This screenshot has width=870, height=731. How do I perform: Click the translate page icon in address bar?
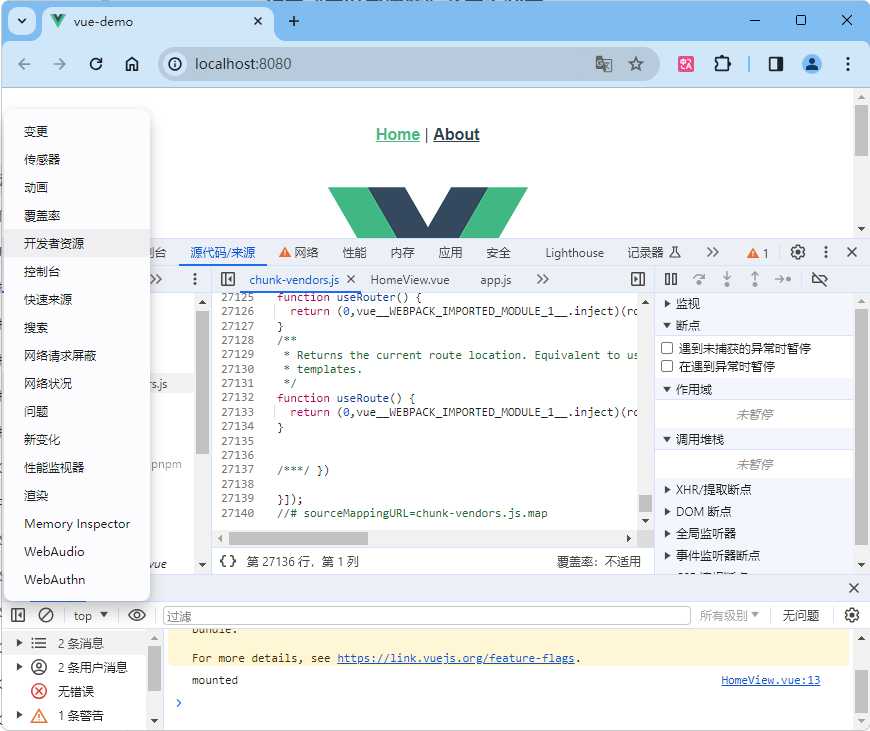(x=604, y=64)
